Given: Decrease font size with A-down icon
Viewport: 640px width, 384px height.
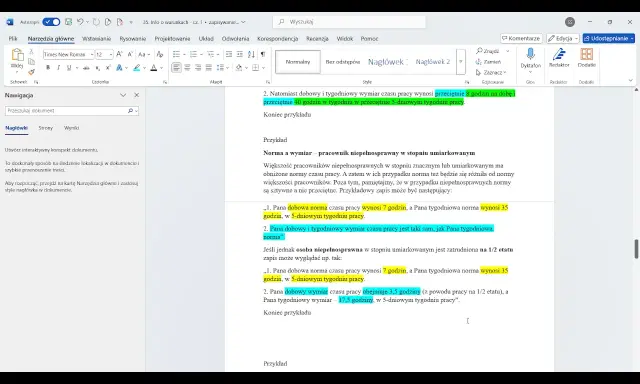Looking at the screenshot, I should 130,54.
